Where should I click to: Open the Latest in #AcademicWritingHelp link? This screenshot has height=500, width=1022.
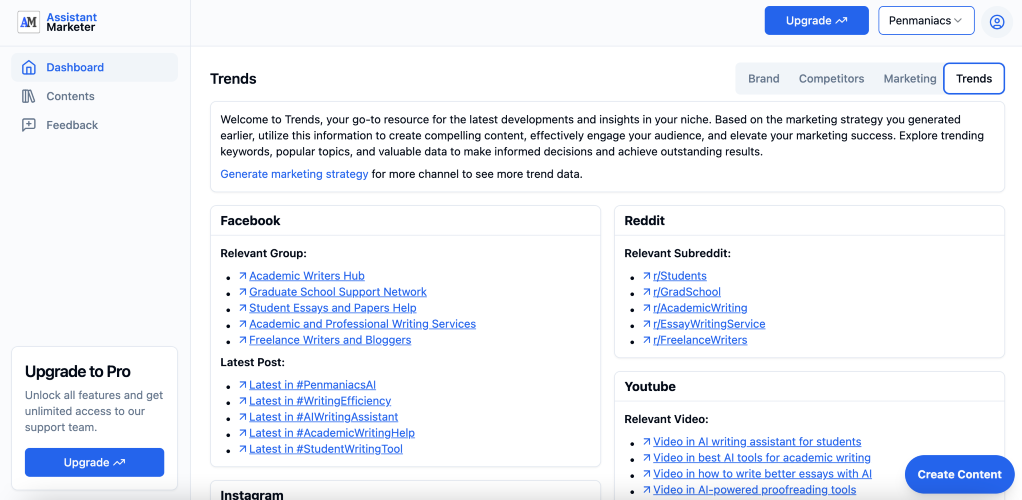point(332,433)
